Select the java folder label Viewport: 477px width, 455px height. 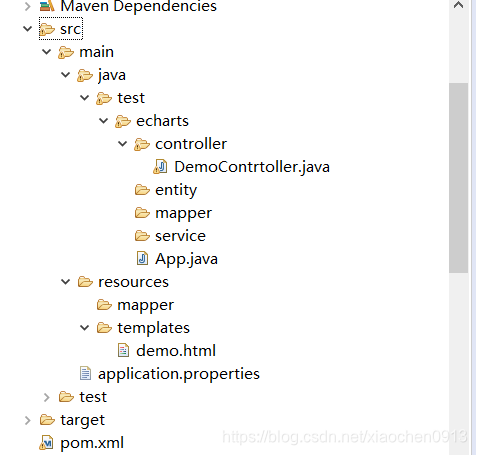coord(112,75)
